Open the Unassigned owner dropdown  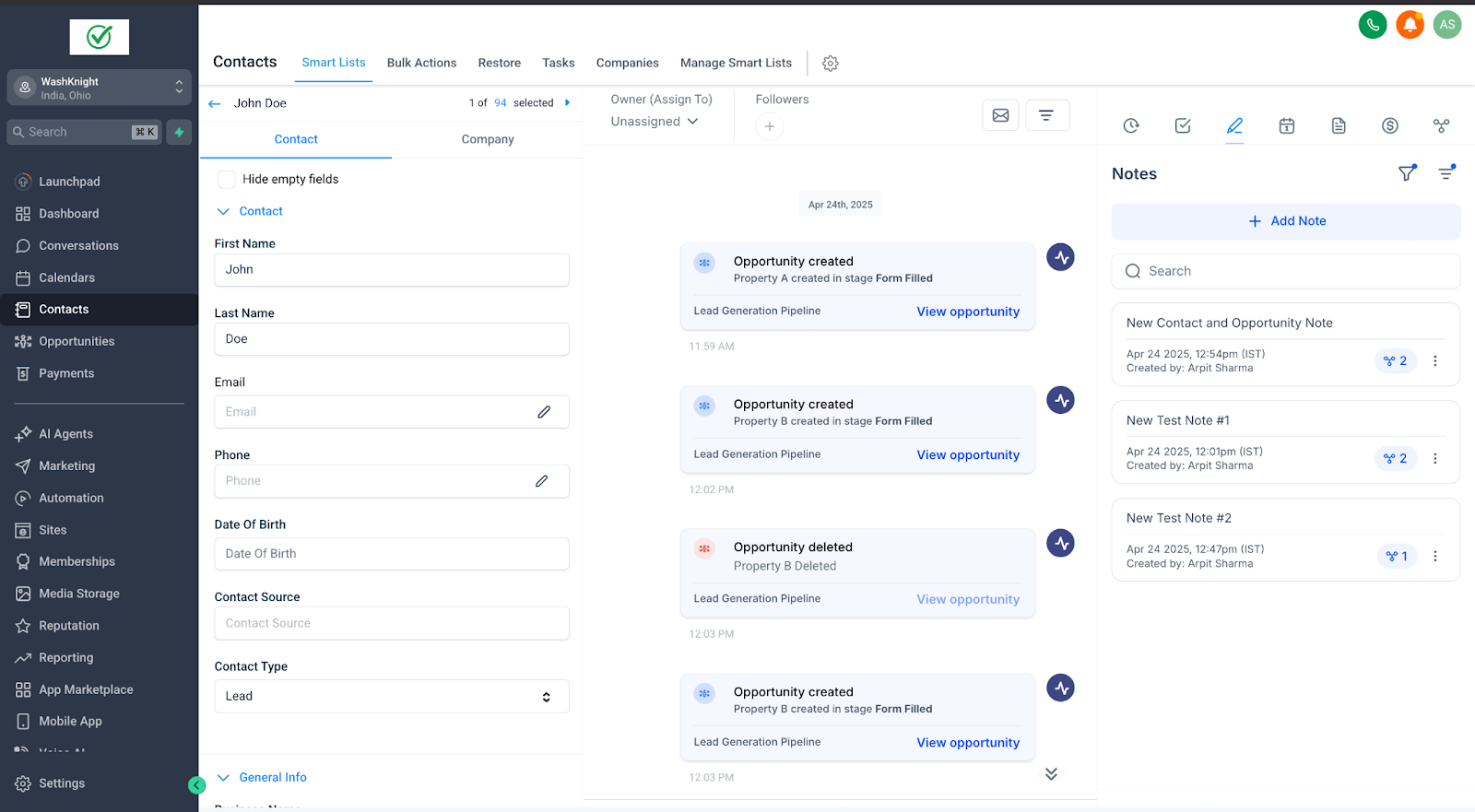click(x=655, y=122)
